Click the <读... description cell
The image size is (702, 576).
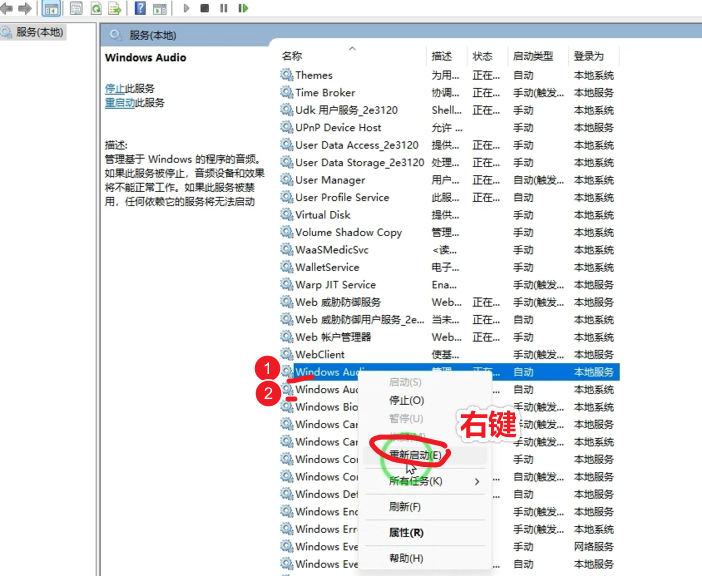tap(445, 250)
